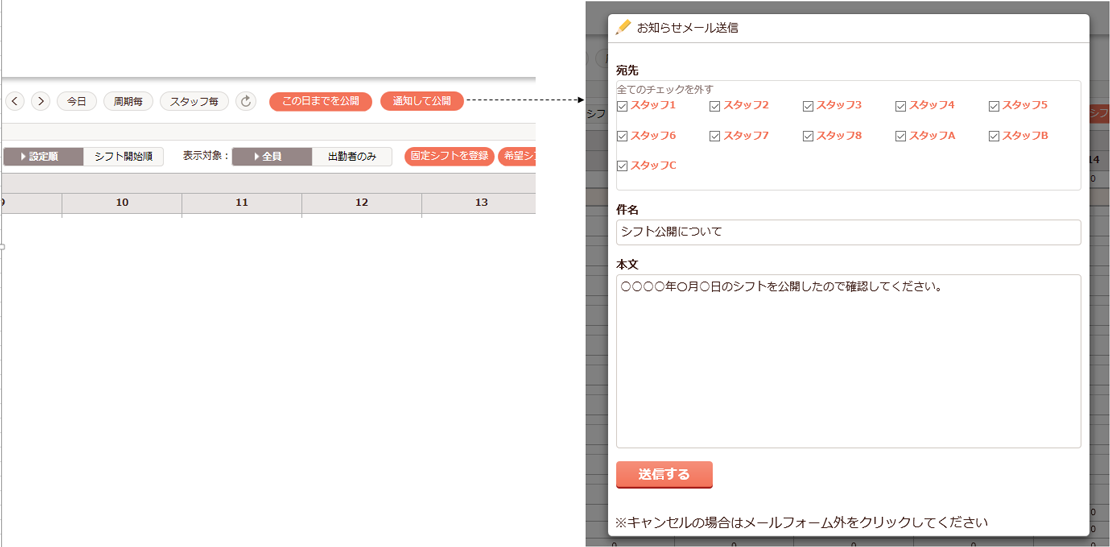
Task: Click the circular refresh icon
Action: click(246, 101)
